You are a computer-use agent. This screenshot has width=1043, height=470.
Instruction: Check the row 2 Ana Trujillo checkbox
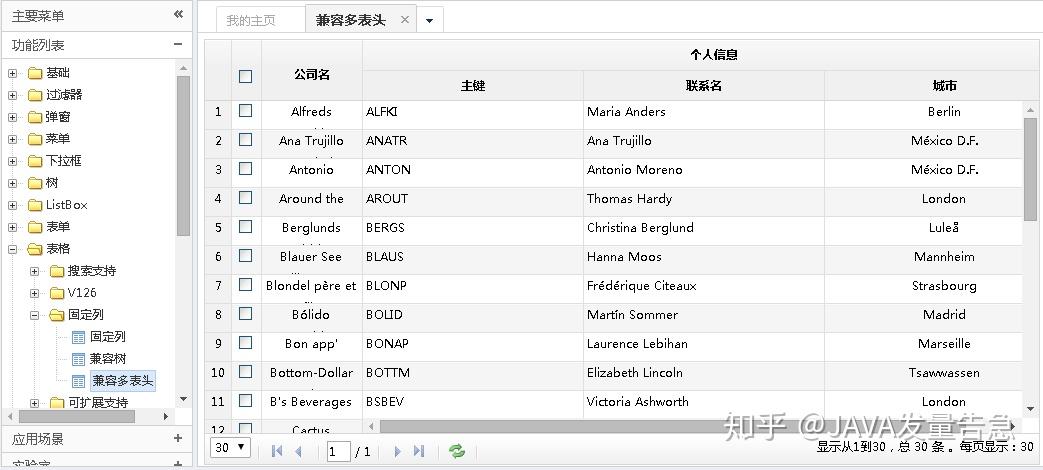tap(245, 140)
